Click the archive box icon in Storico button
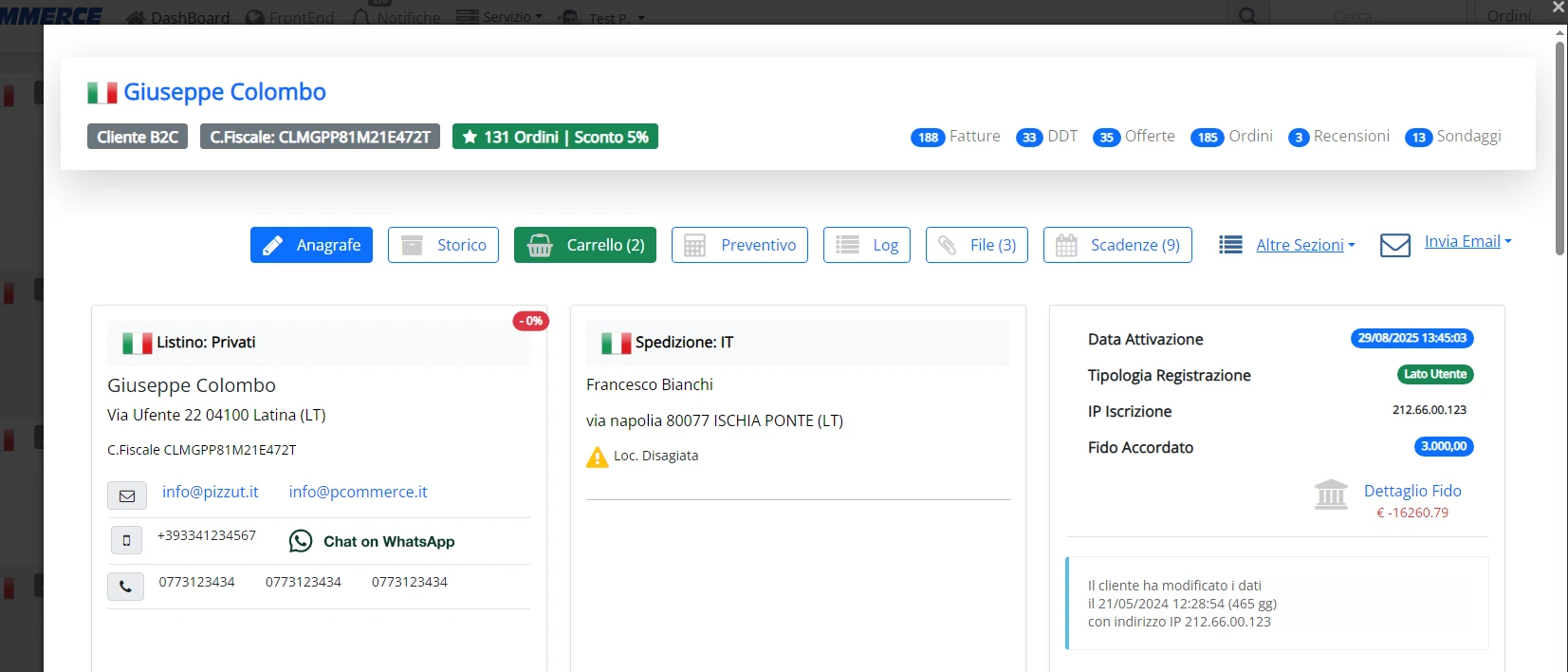This screenshot has height=672, width=1568. point(412,246)
